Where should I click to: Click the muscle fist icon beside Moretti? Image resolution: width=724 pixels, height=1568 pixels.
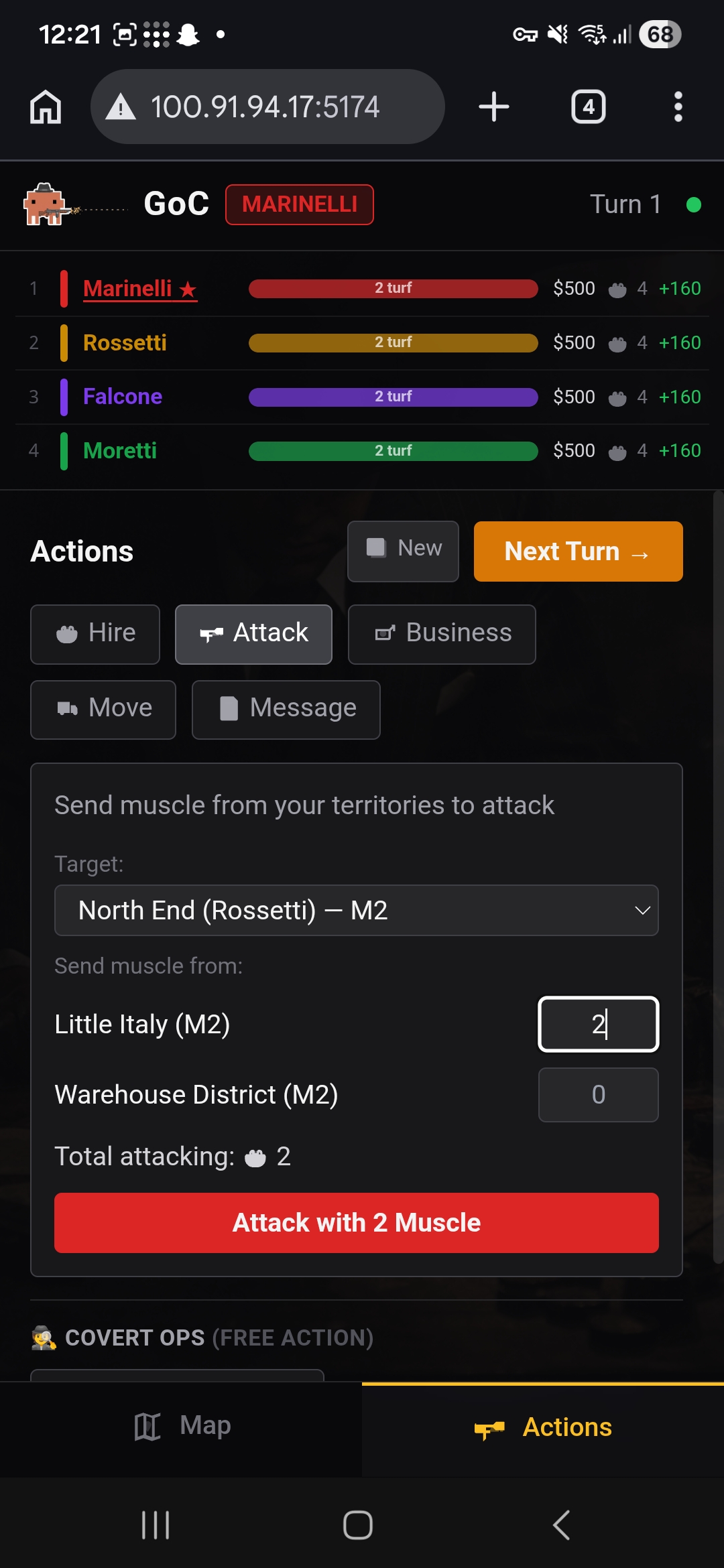click(x=617, y=450)
